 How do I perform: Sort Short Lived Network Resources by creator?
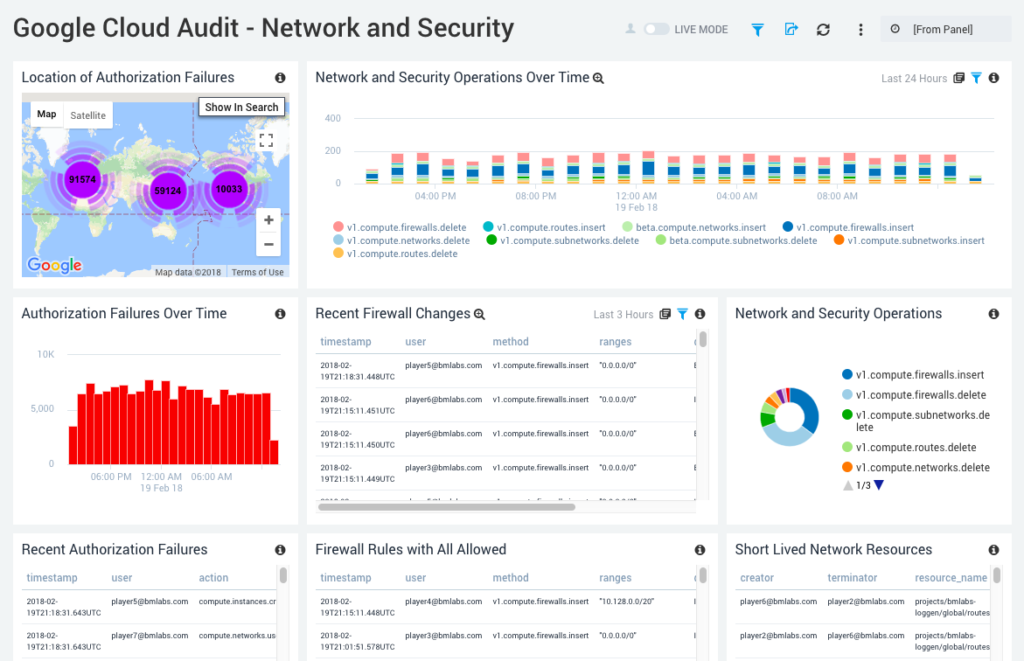pyautogui.click(x=757, y=578)
